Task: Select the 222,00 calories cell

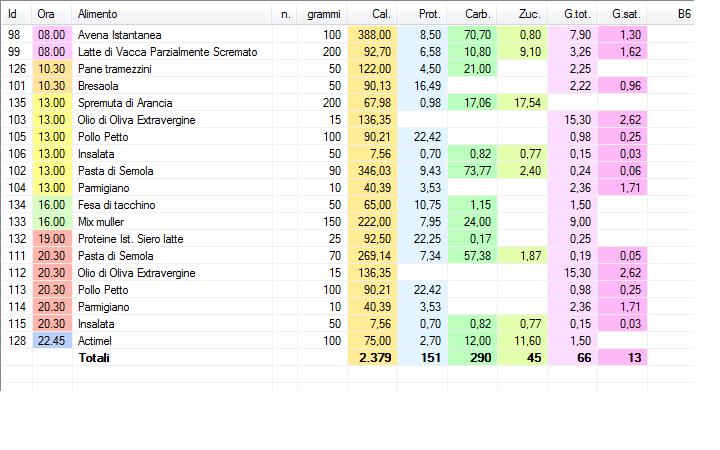Action: coord(372,222)
